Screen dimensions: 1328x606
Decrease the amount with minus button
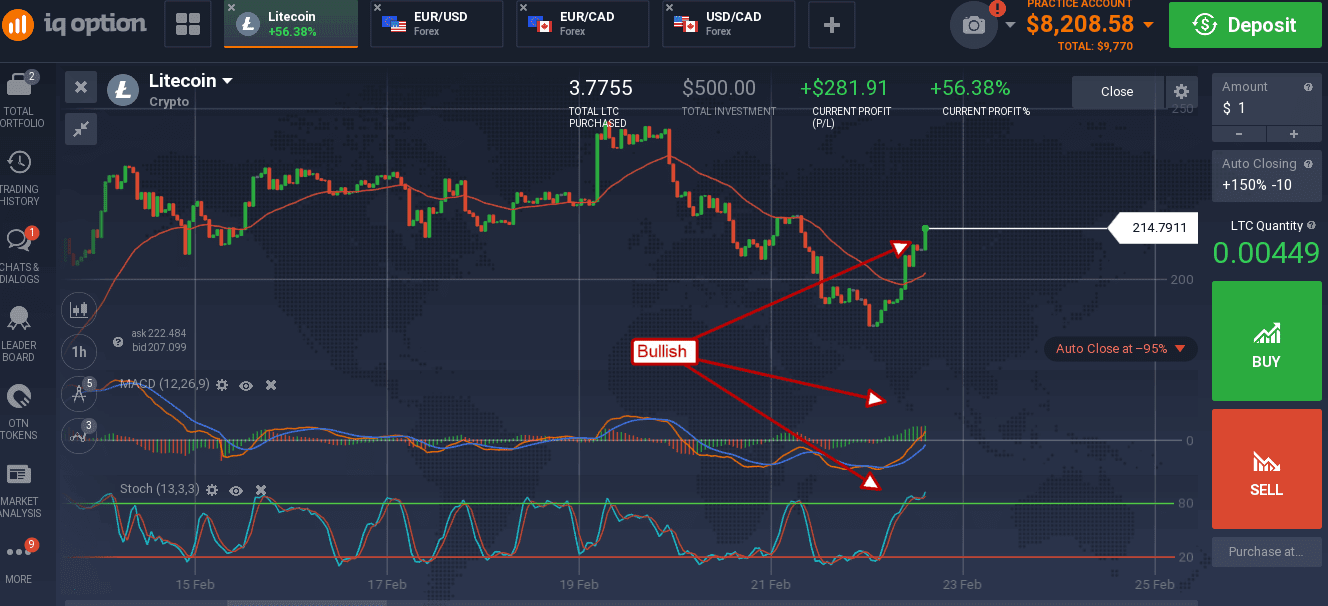[1239, 134]
